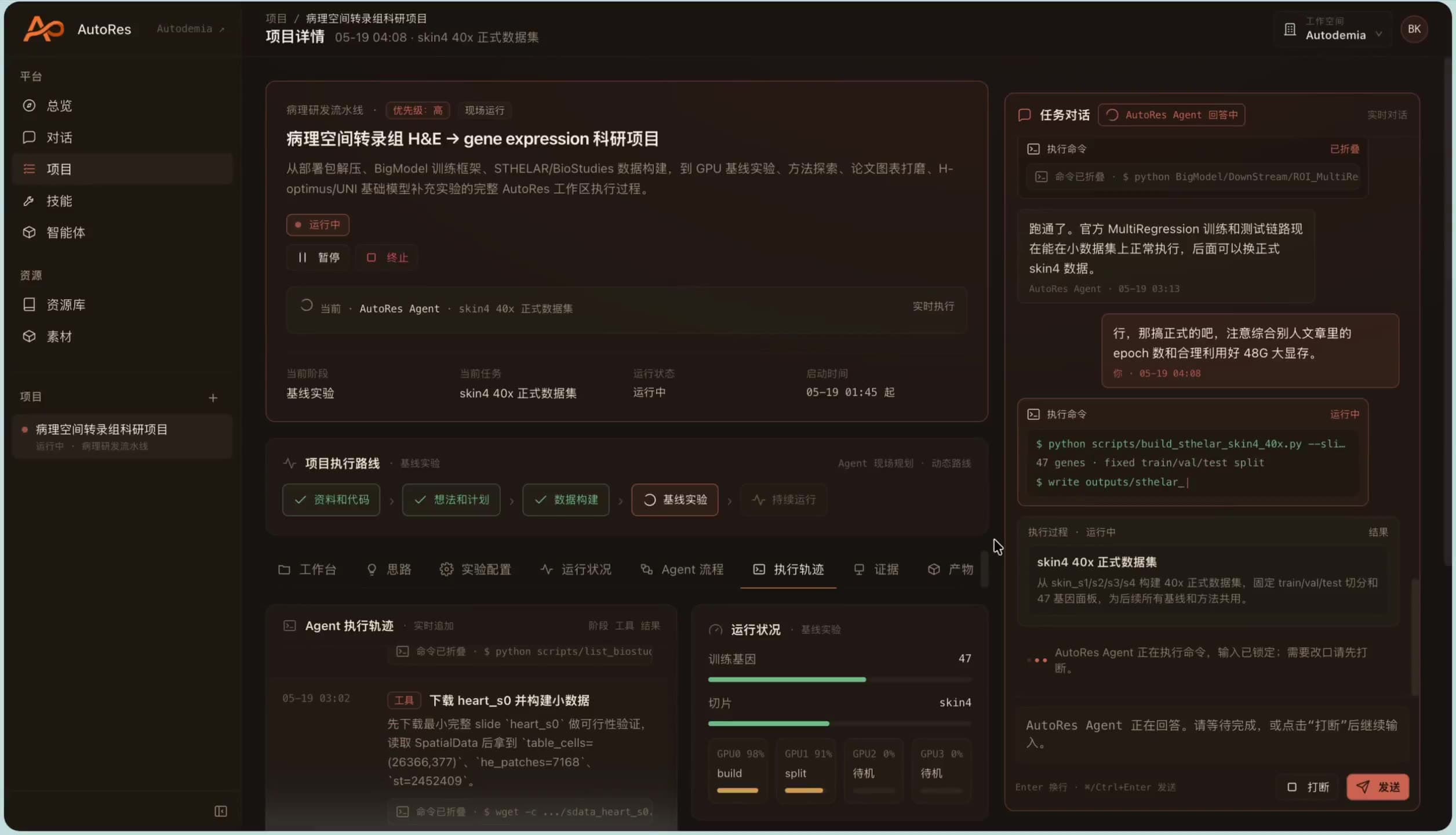This screenshot has width=1456, height=835.
Task: Switch to the 工作台 tab
Action: click(x=307, y=569)
